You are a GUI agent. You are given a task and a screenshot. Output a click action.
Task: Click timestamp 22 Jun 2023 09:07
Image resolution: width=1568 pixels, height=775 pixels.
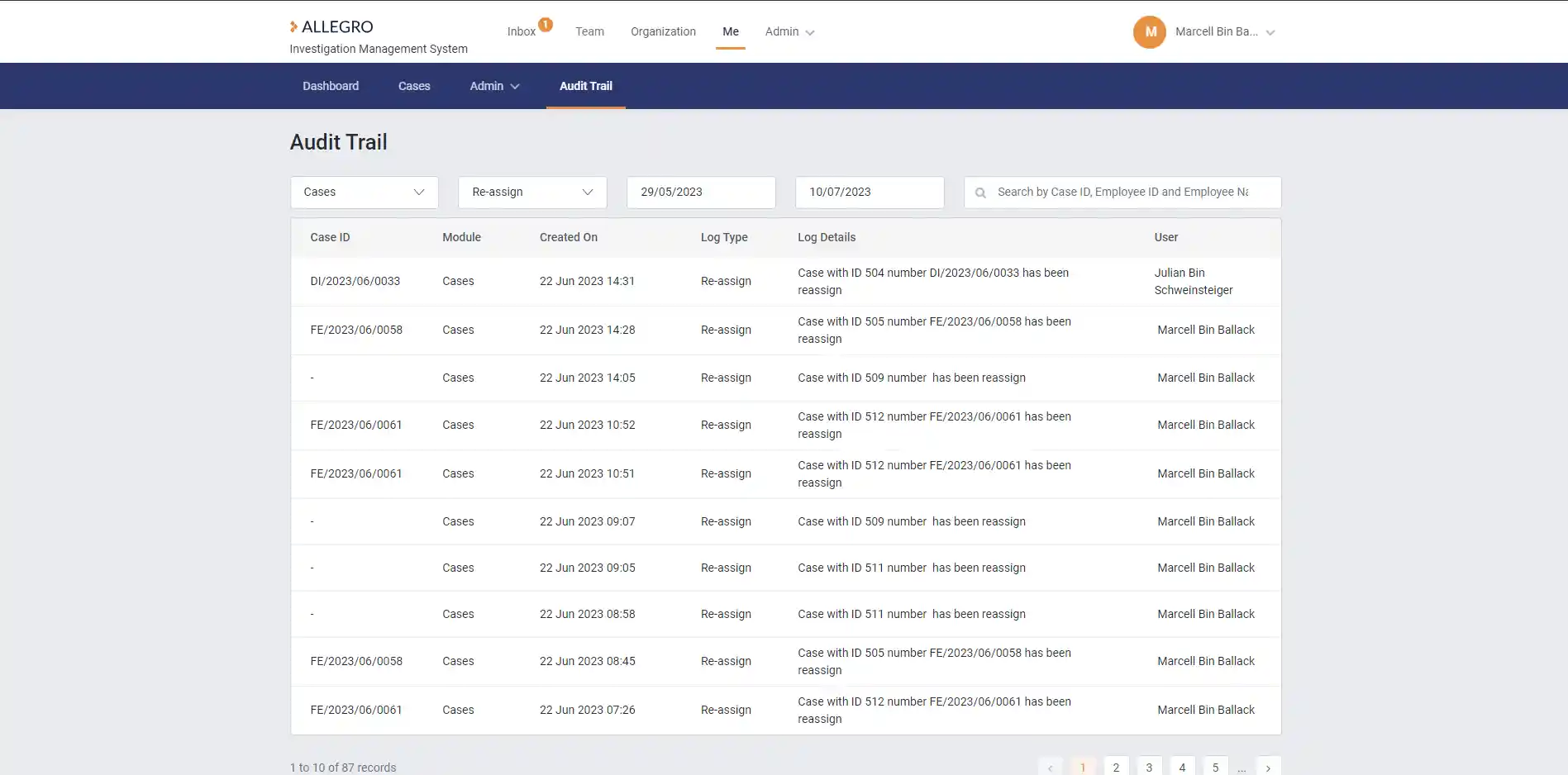587,522
